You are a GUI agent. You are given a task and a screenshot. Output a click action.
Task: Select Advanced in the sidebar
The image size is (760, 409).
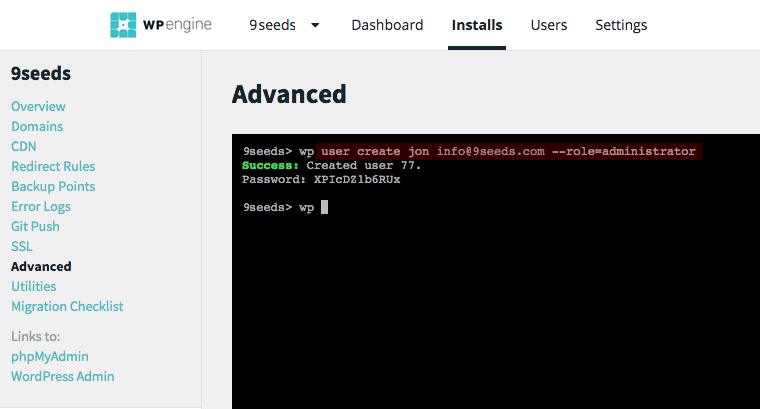41,266
